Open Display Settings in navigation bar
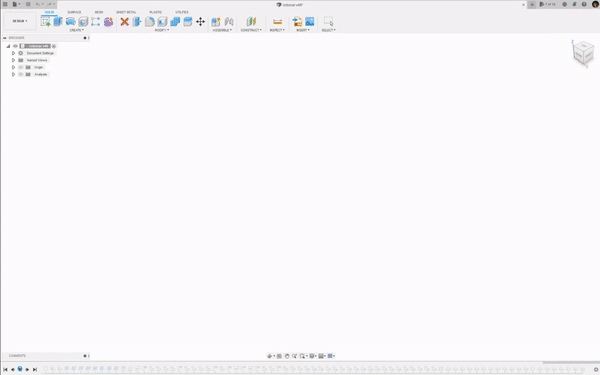This screenshot has height=375, width=600. [313, 356]
